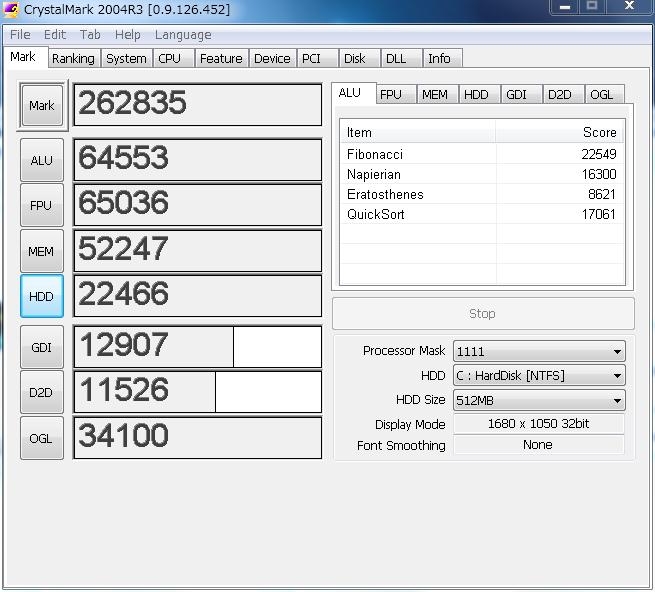Switch to the Feature tab
The image size is (655, 592).
point(221,58)
